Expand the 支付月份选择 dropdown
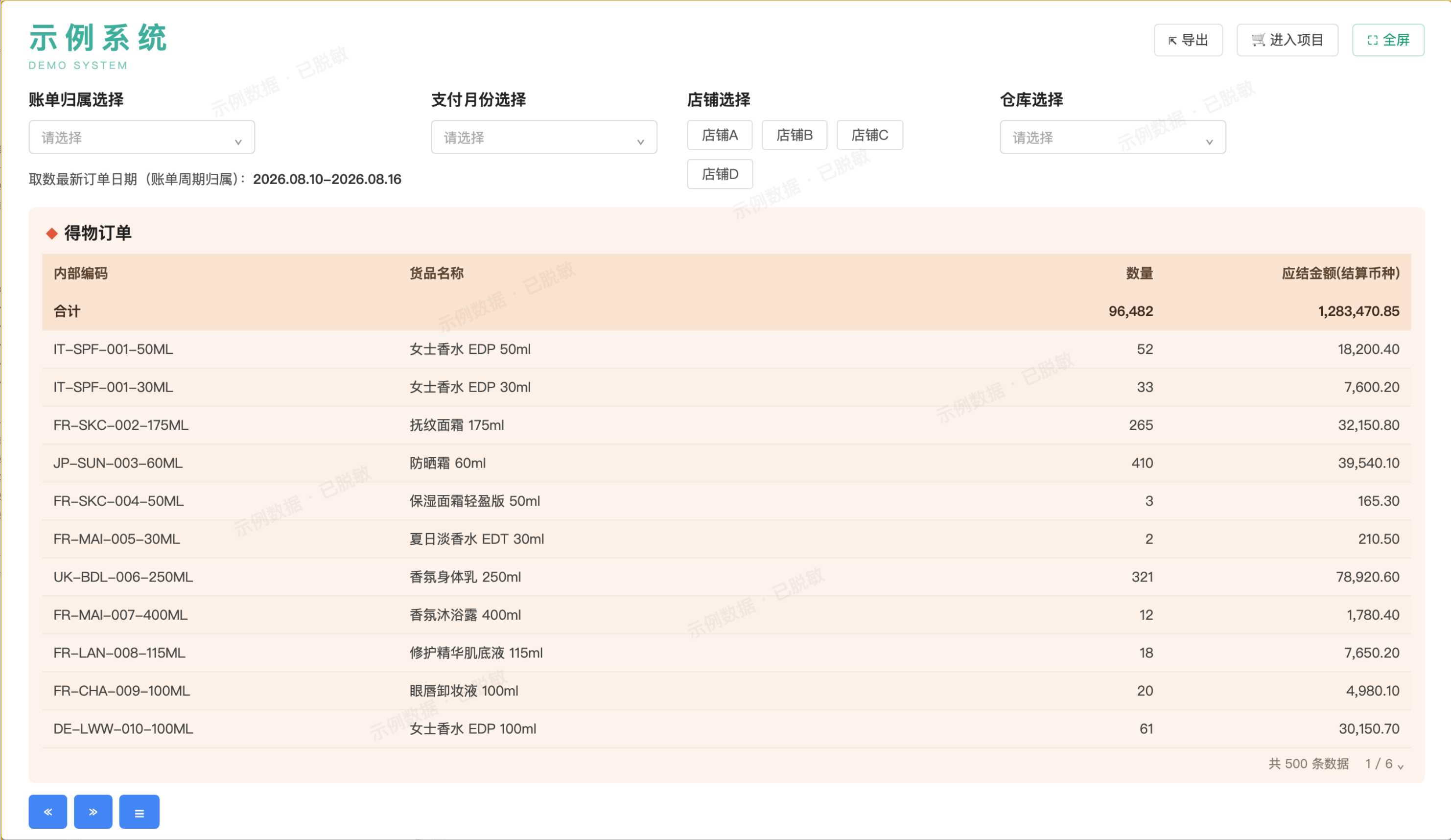The width and height of the screenshot is (1451, 840). point(543,137)
